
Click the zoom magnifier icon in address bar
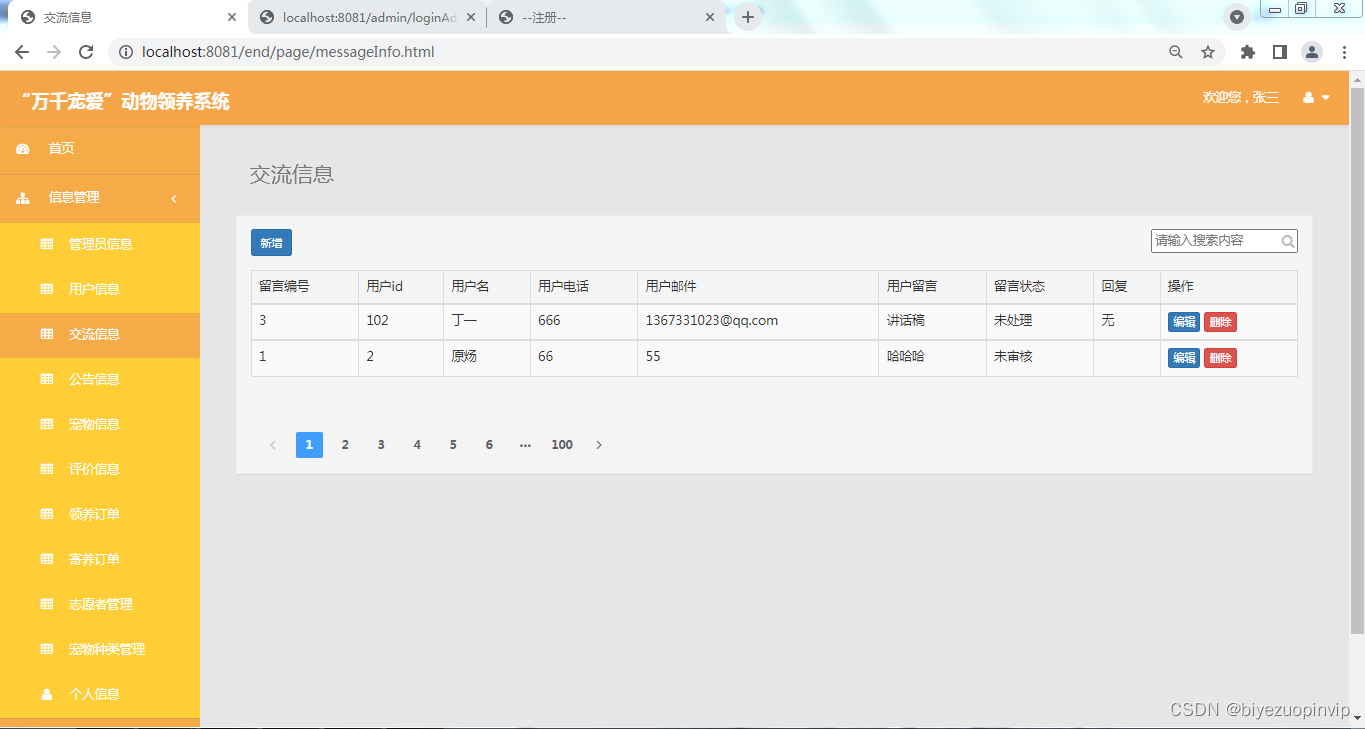pos(1176,52)
